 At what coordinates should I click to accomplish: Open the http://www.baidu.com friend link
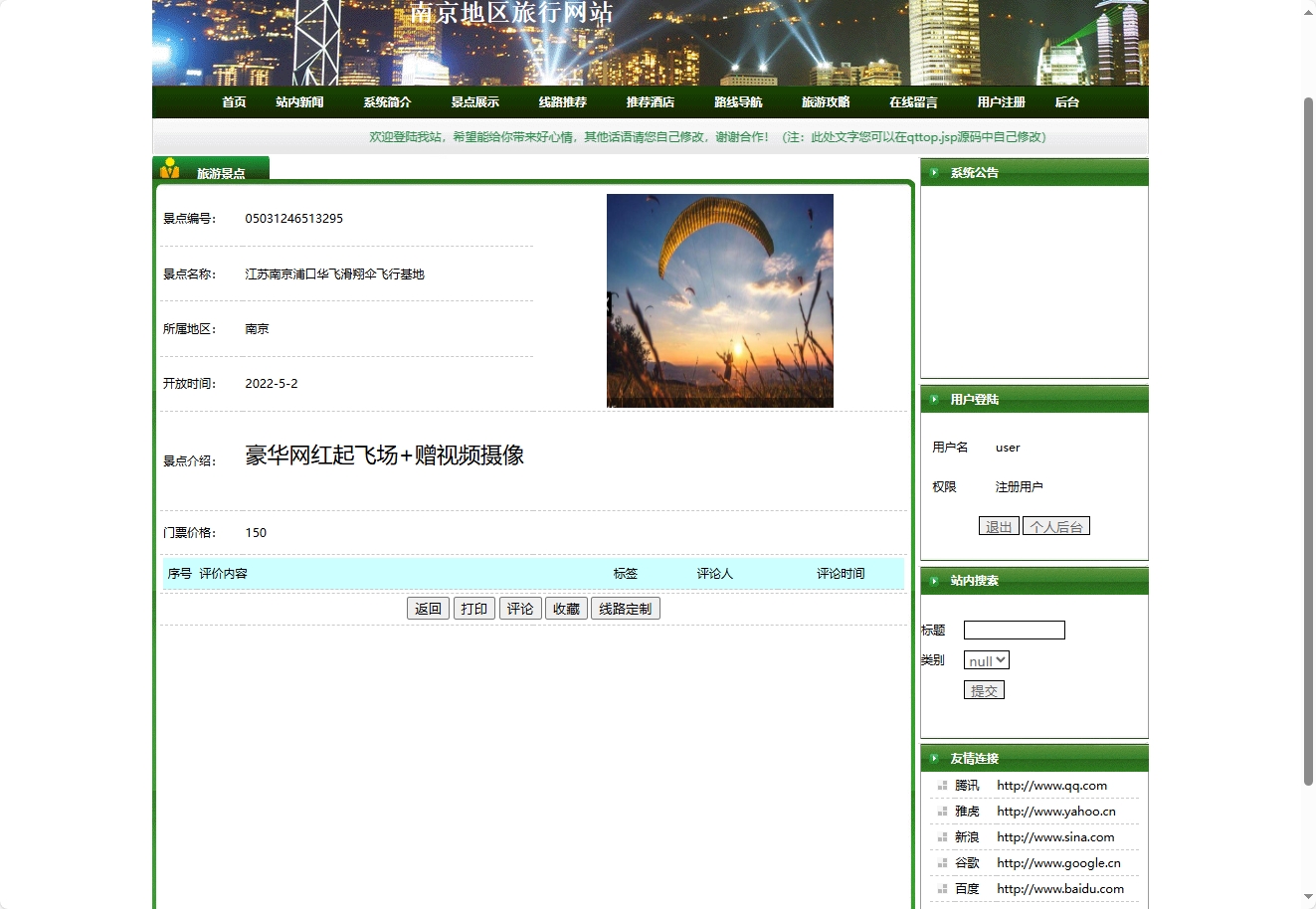coord(1058,888)
